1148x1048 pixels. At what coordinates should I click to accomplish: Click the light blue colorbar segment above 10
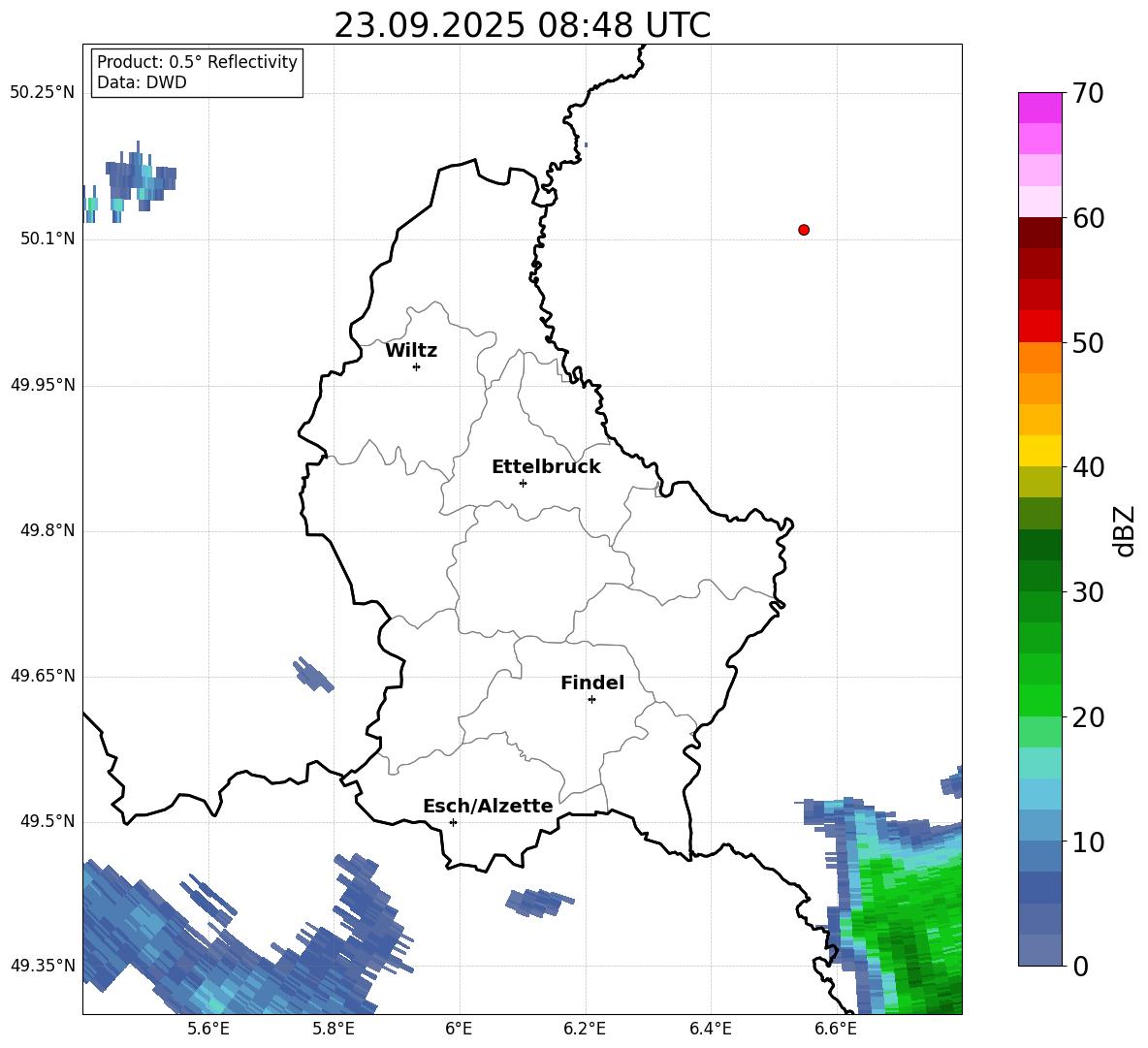[1039, 826]
